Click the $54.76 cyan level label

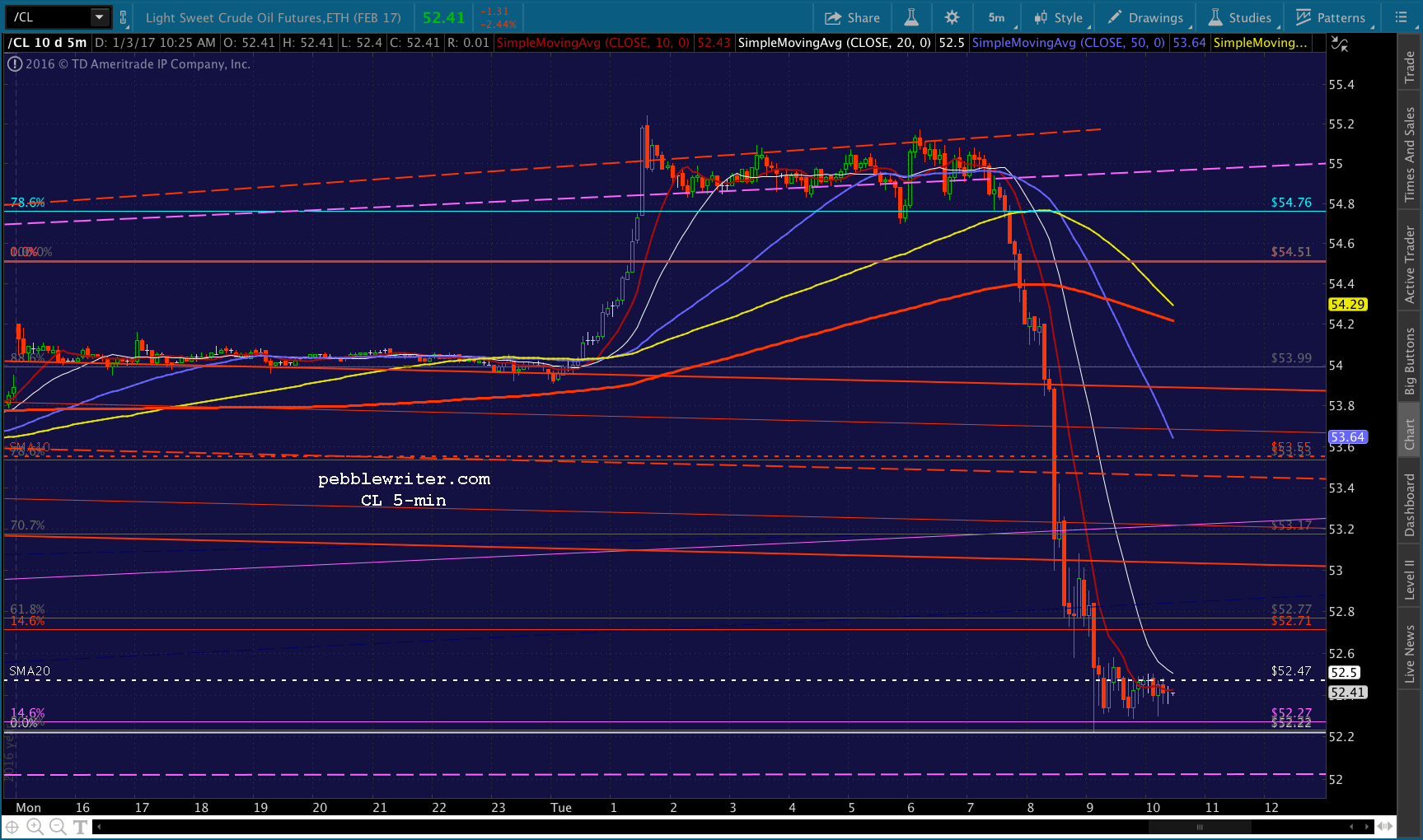tap(1291, 203)
